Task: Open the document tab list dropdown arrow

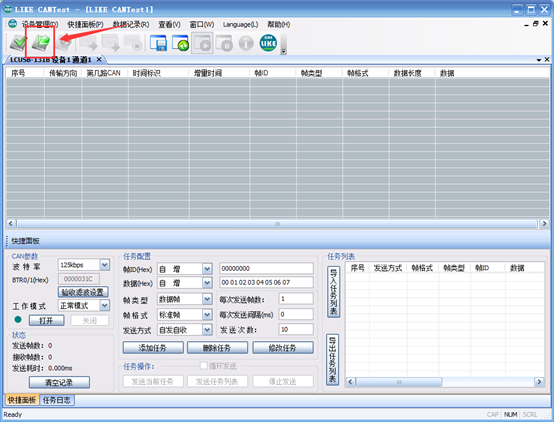Action: (539, 60)
